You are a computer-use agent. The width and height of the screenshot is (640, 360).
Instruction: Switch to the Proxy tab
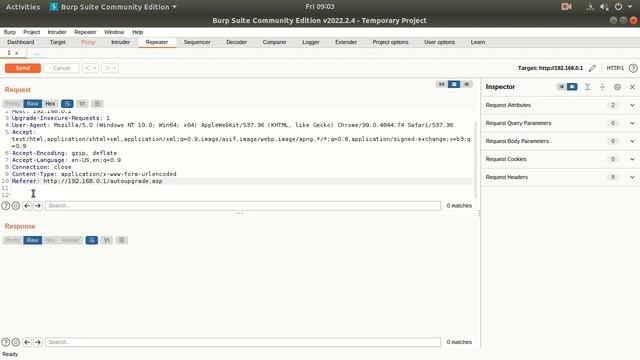[88, 42]
